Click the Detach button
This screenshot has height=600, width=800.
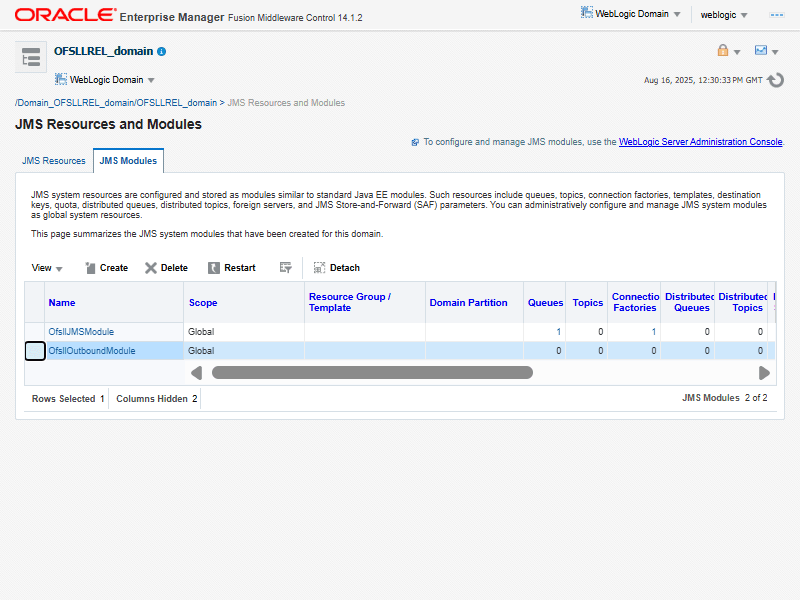(x=337, y=268)
